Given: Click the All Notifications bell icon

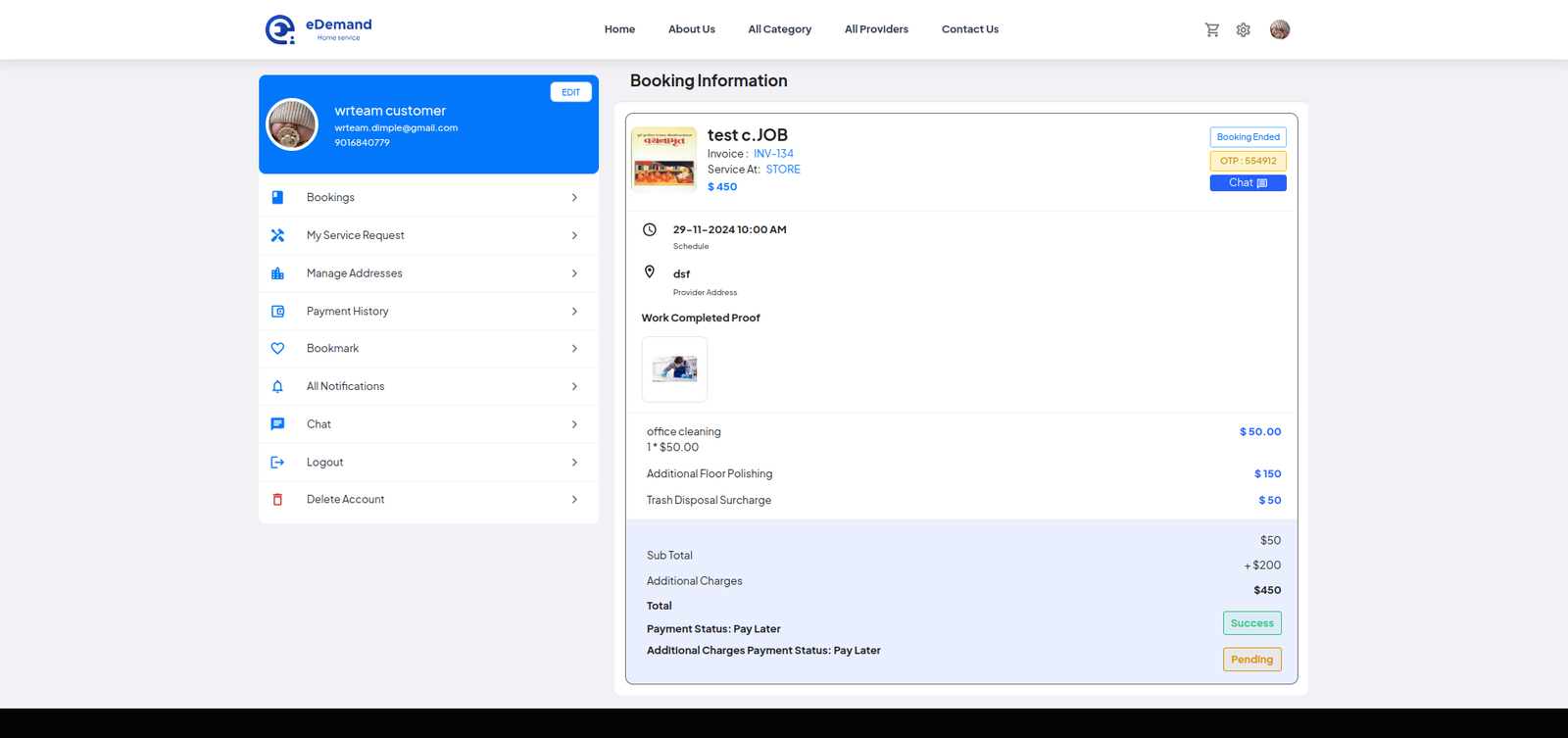Looking at the screenshot, I should [x=277, y=386].
